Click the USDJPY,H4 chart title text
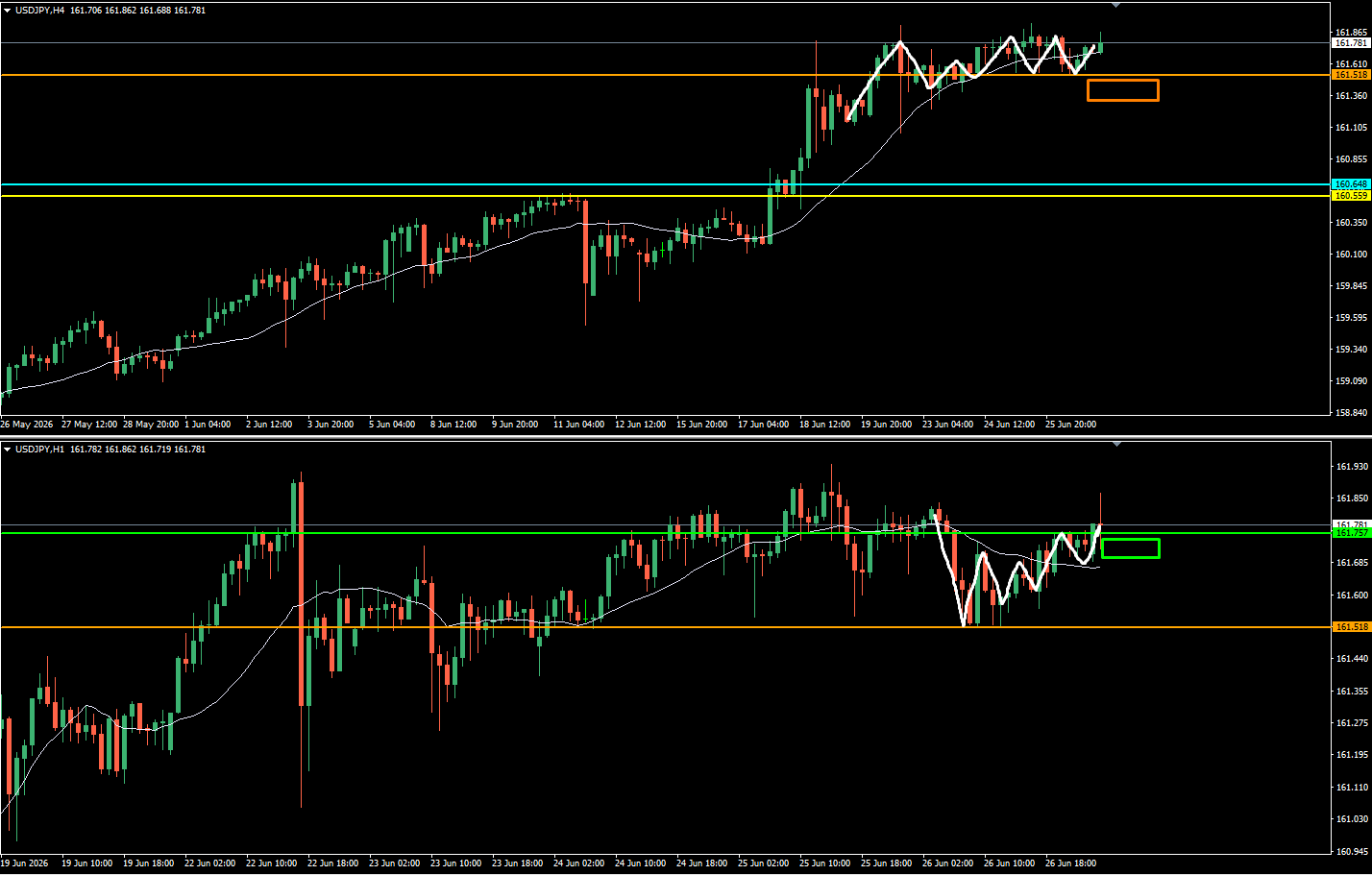 (x=39, y=11)
